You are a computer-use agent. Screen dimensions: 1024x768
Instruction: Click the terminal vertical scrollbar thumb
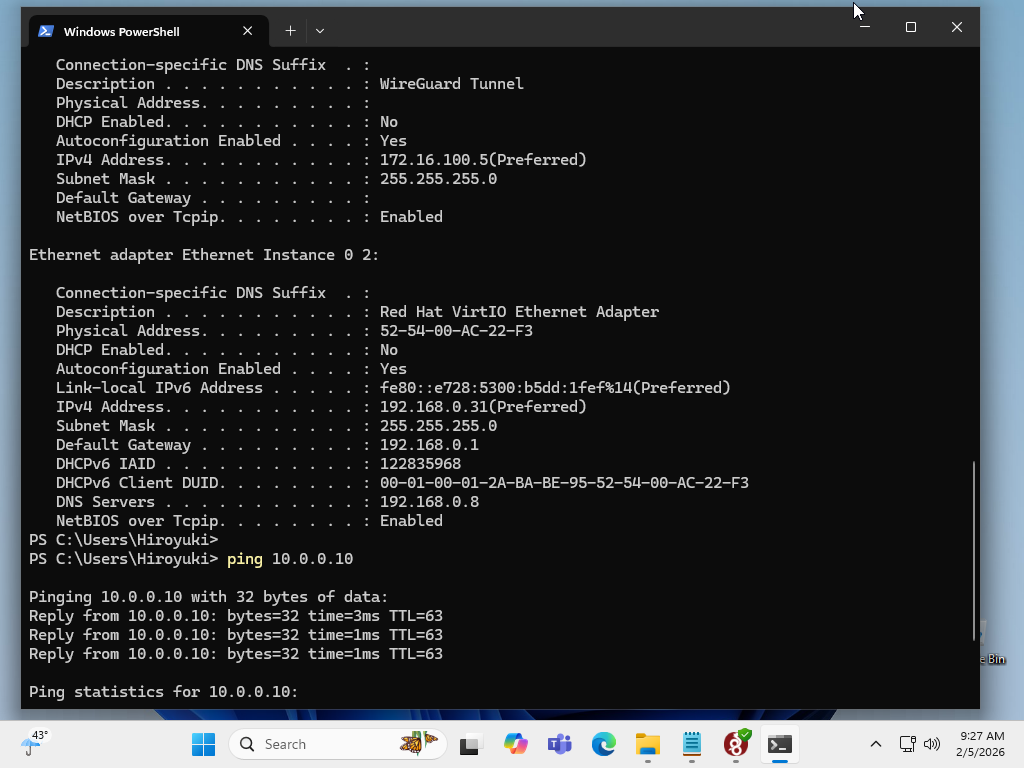point(974,551)
